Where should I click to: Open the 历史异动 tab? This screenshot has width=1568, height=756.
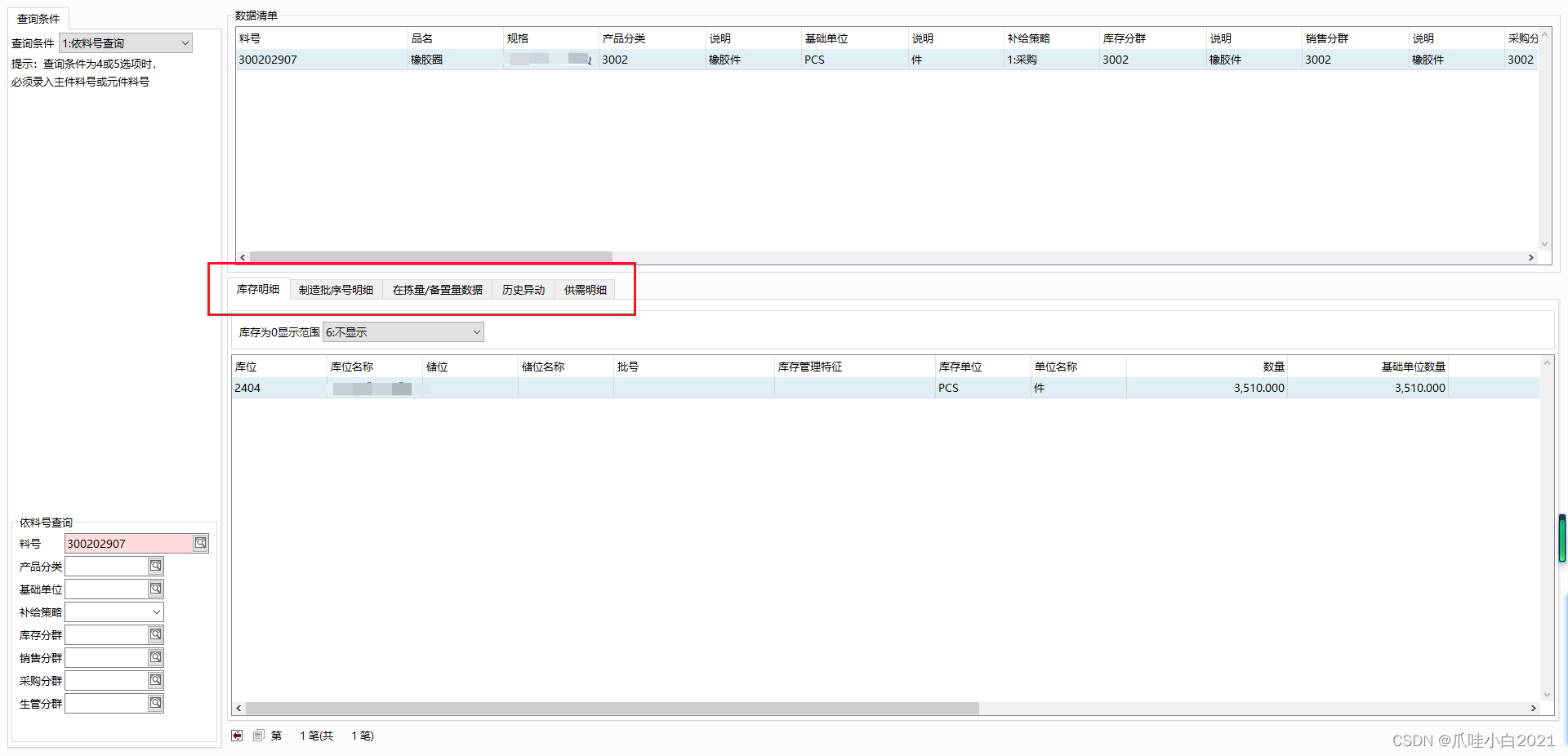pos(523,290)
